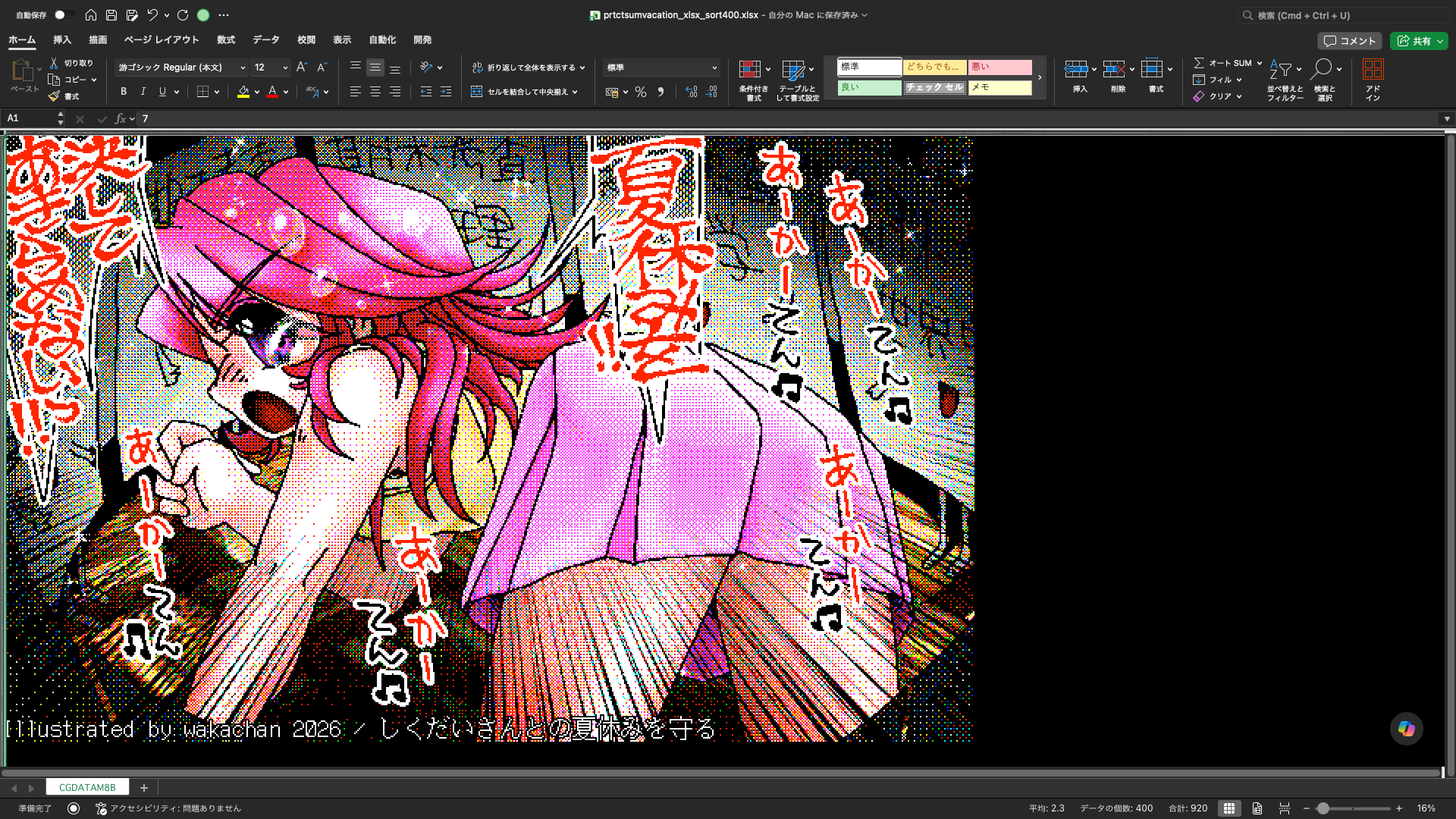The width and height of the screenshot is (1456, 819).
Task: Open the ホーム ribbon tab
Action: (22, 39)
